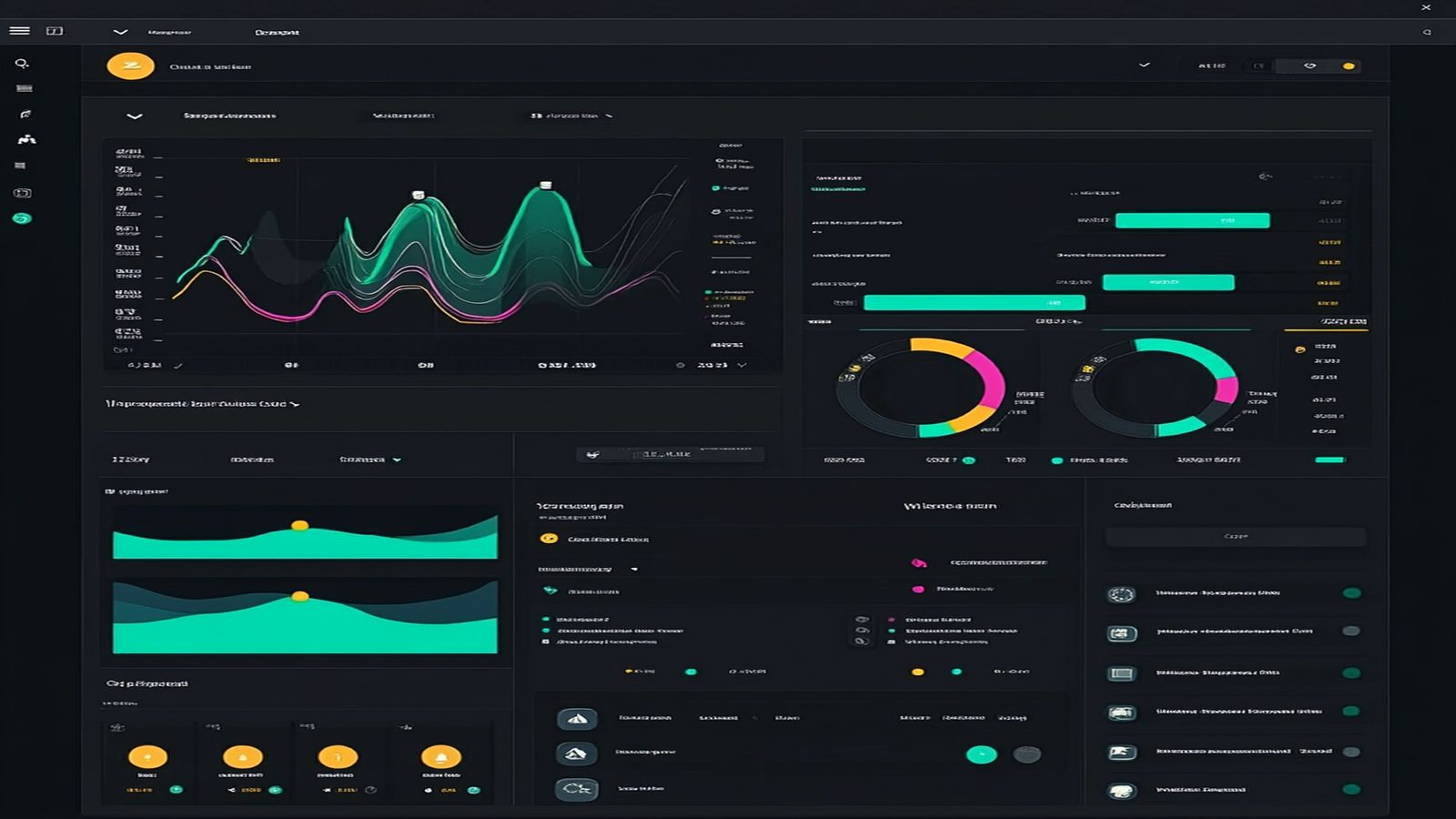1456x819 pixels.
Task: Select the second tab in the top navigation bar
Action: point(277,32)
